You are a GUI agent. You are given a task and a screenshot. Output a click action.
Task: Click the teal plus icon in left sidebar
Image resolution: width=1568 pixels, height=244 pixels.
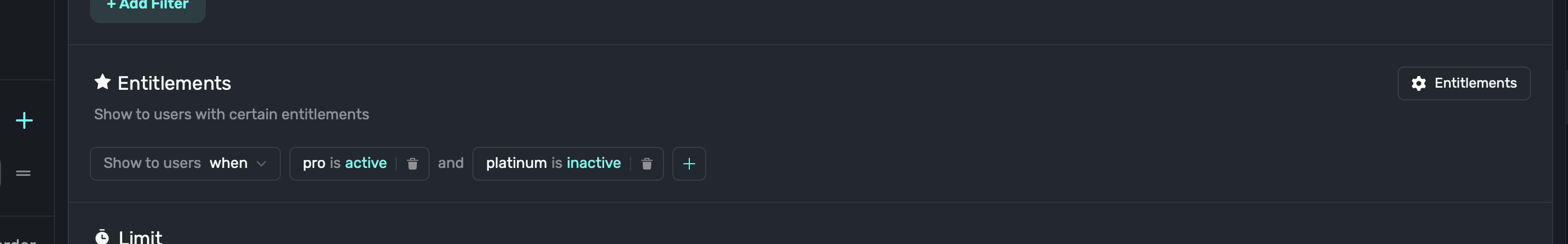[x=24, y=121]
